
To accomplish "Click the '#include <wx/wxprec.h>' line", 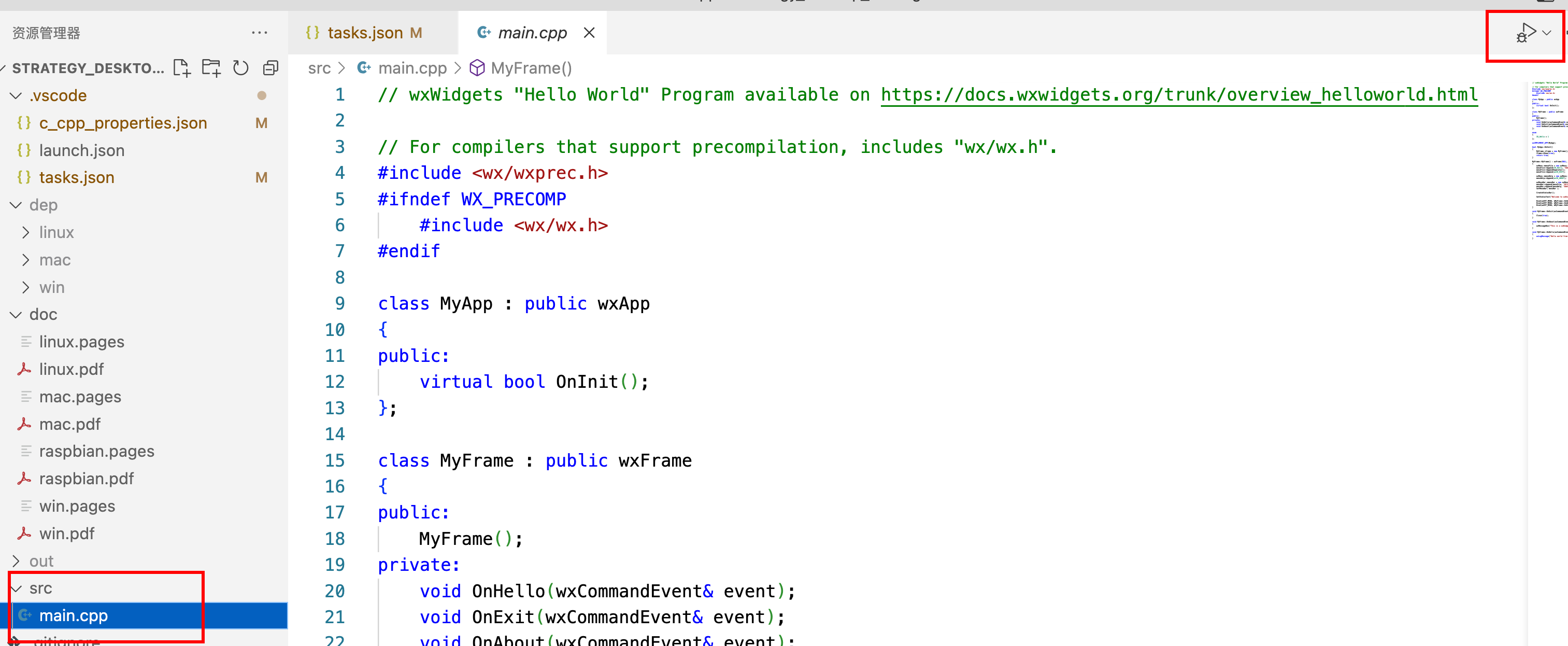I will click(x=492, y=173).
